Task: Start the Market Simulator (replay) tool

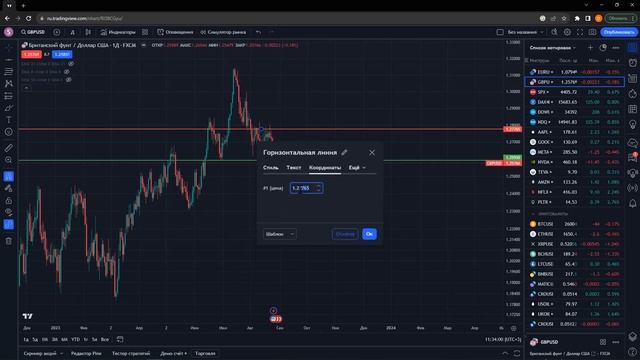Action: click(223, 32)
